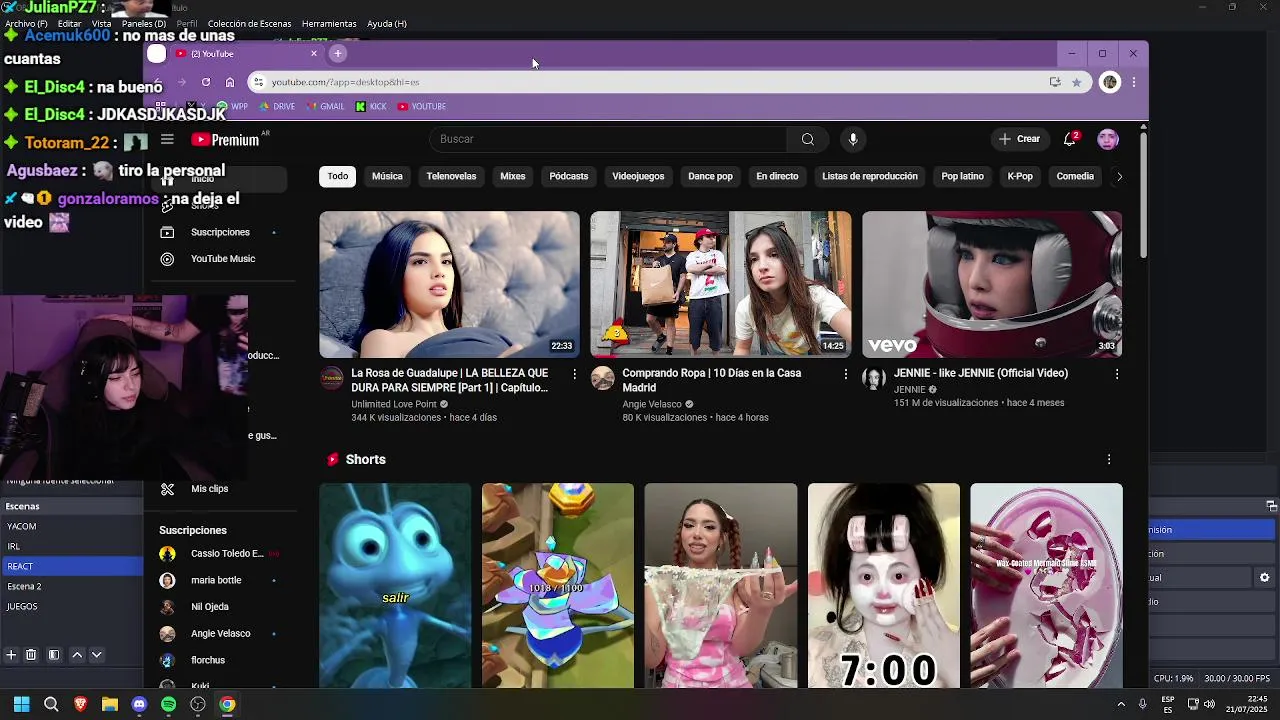Screen dimensions: 1280x720
Task: Open the DRIVE bookmark
Action: tap(277, 106)
